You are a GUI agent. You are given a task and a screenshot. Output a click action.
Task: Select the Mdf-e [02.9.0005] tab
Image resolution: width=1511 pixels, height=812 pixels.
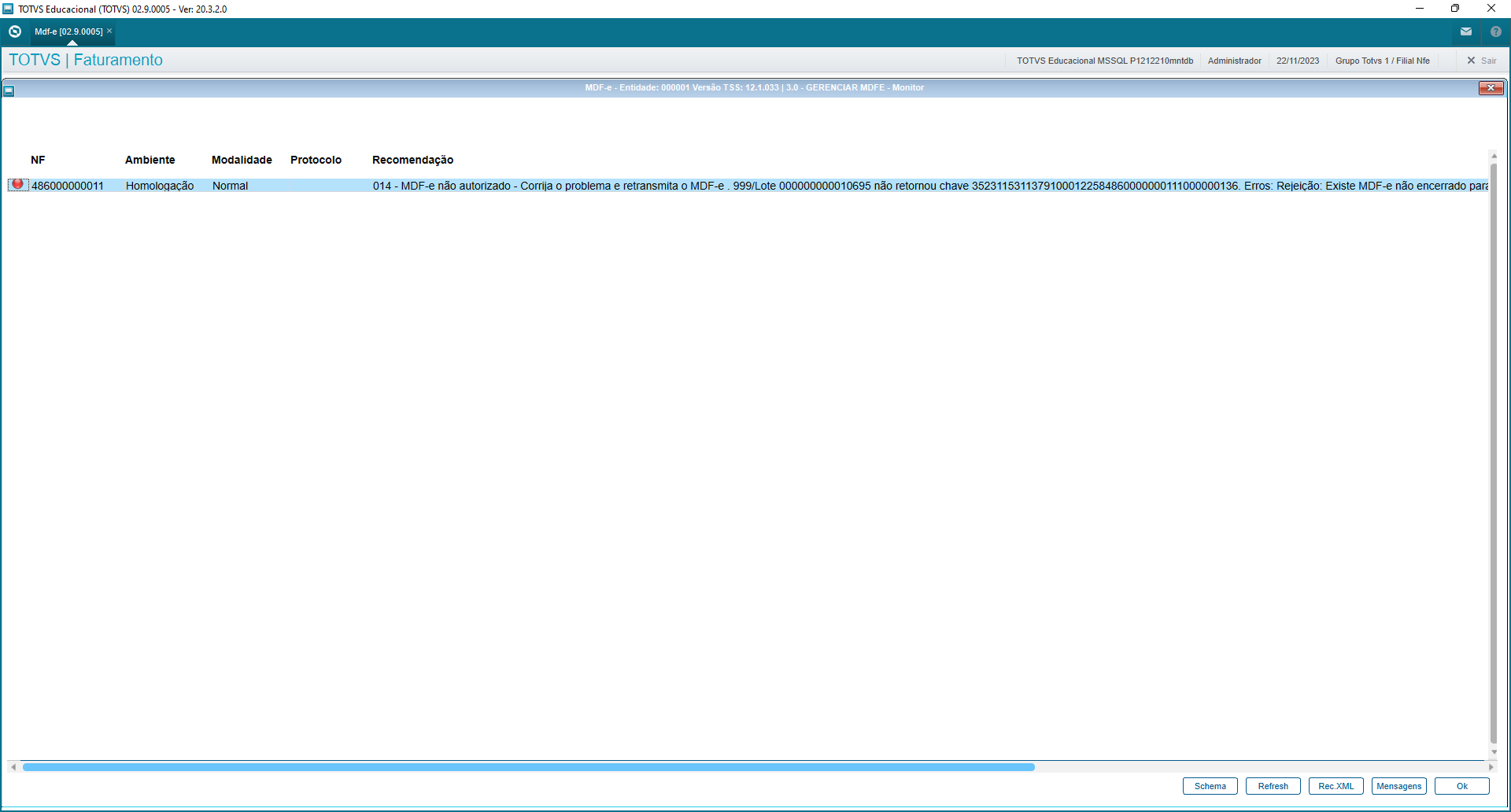(x=68, y=31)
